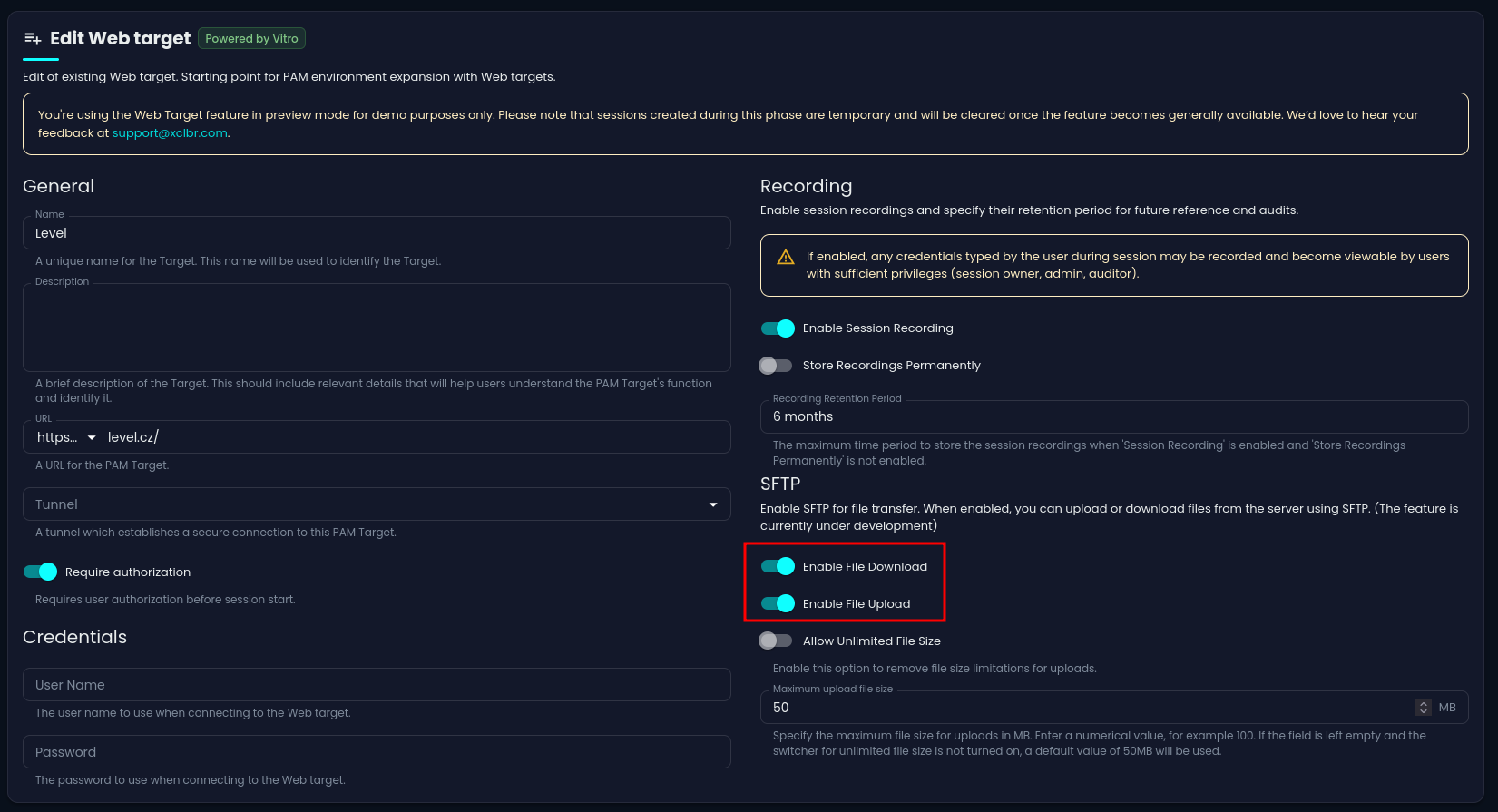Focus the Password field
The image size is (1498, 812).
377,752
